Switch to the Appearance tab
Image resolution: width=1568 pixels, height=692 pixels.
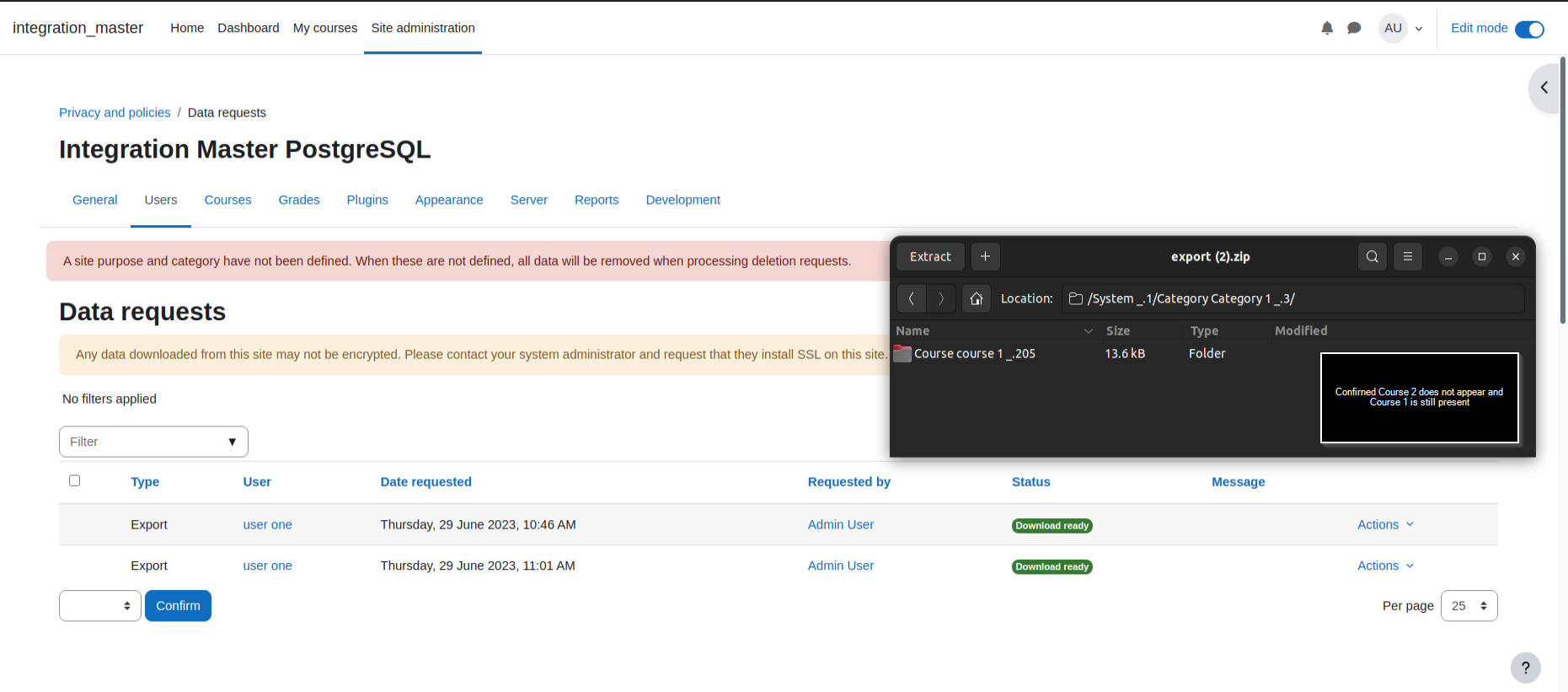click(x=449, y=200)
